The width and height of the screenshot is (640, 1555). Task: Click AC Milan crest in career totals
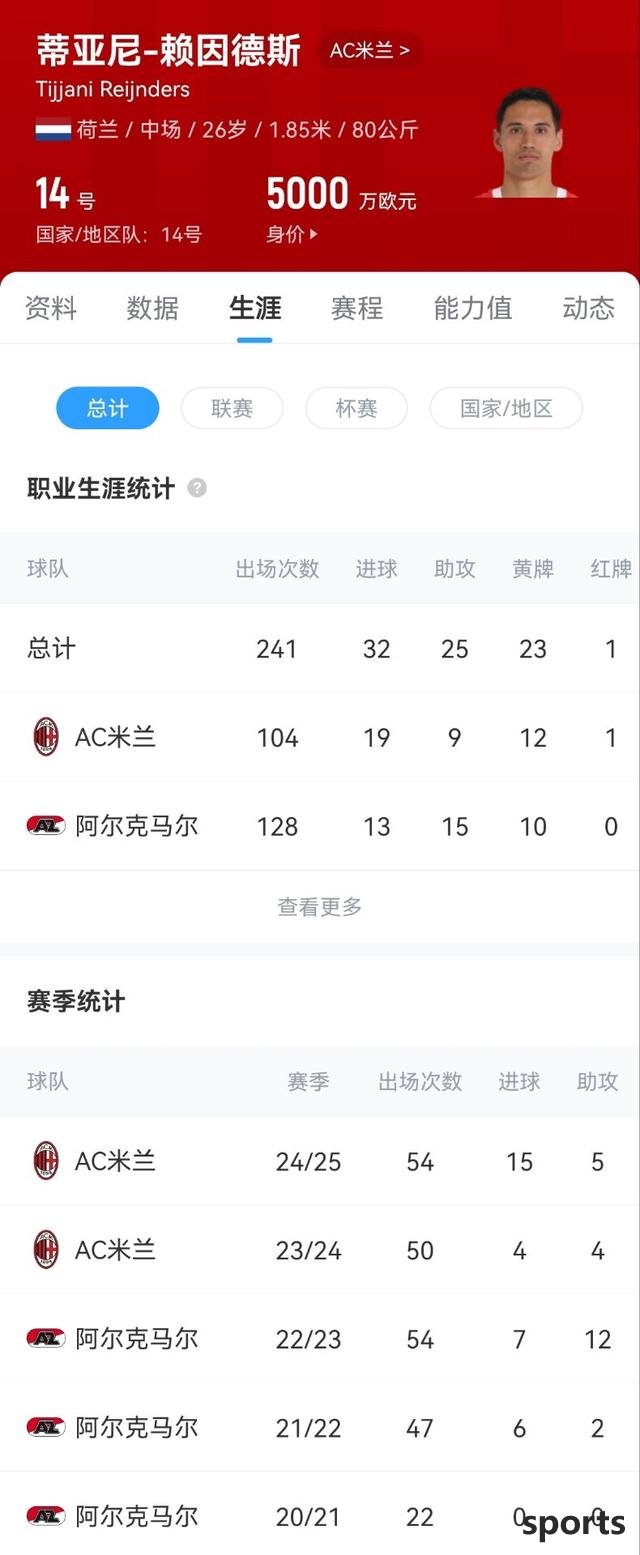[x=46, y=737]
